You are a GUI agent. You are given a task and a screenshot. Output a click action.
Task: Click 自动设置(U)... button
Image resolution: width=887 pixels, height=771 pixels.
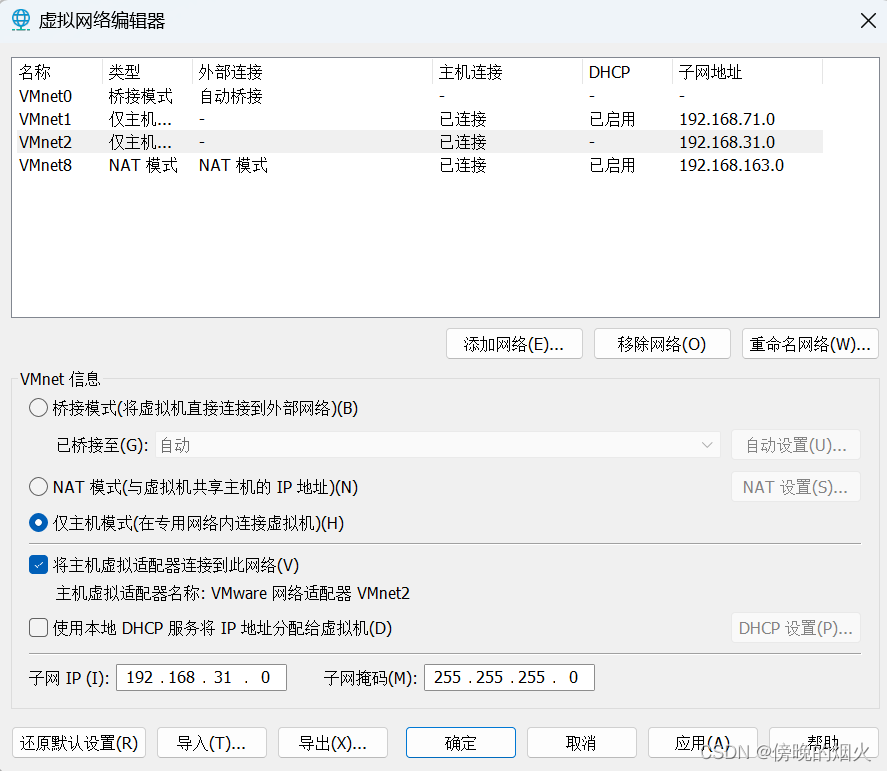click(x=796, y=445)
